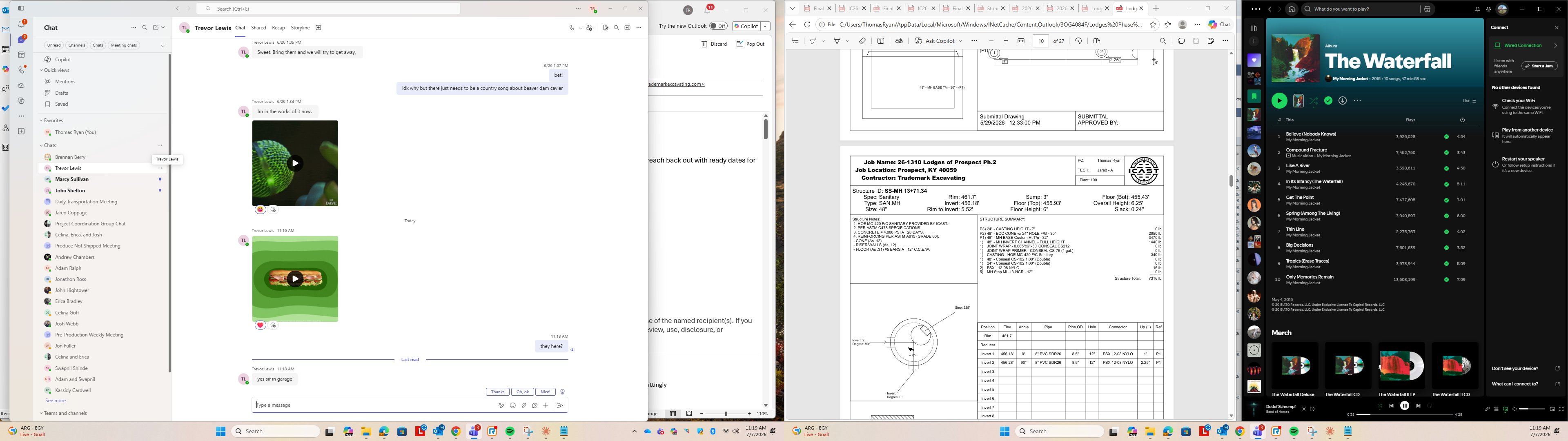Click the Thanks suggested reply
This screenshot has width=1568, height=441.
coord(497,392)
